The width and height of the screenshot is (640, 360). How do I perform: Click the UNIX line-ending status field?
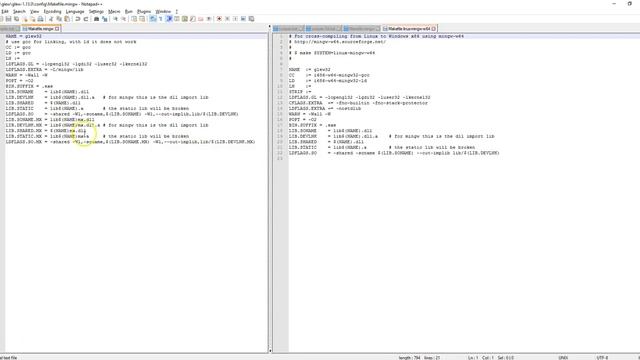[563, 358]
